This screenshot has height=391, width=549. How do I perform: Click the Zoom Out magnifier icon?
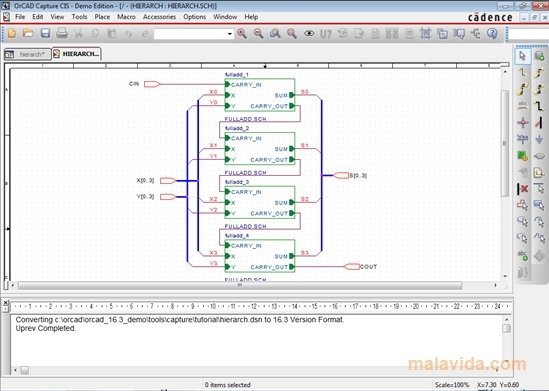pos(258,33)
